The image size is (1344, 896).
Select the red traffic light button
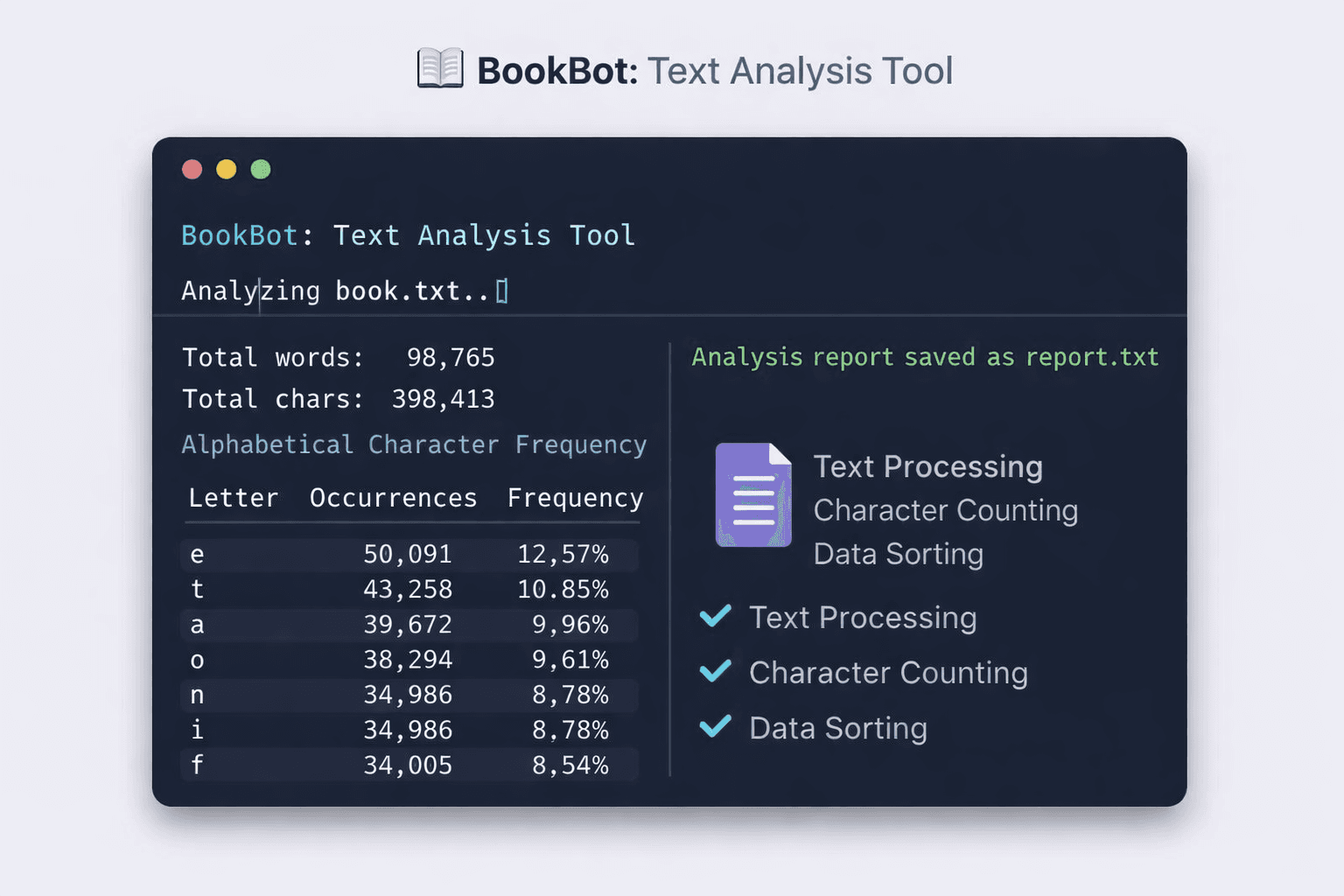coord(192,169)
